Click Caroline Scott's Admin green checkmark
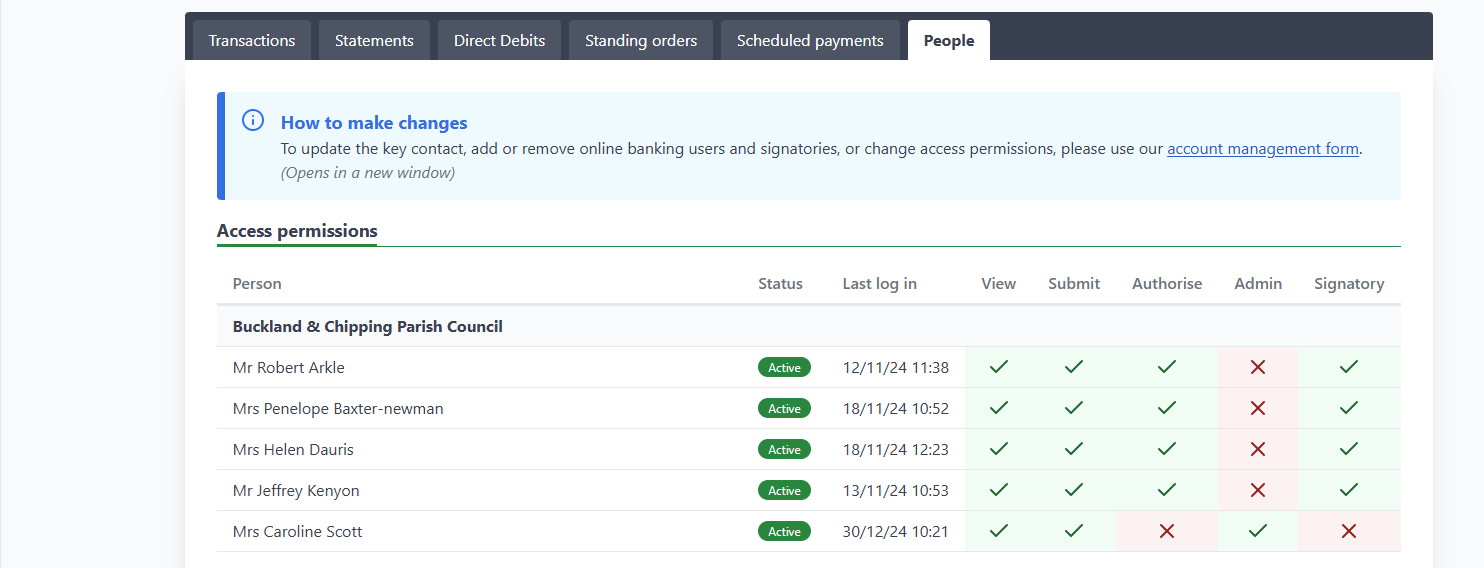Viewport: 1484px width, 568px height. tap(1258, 531)
